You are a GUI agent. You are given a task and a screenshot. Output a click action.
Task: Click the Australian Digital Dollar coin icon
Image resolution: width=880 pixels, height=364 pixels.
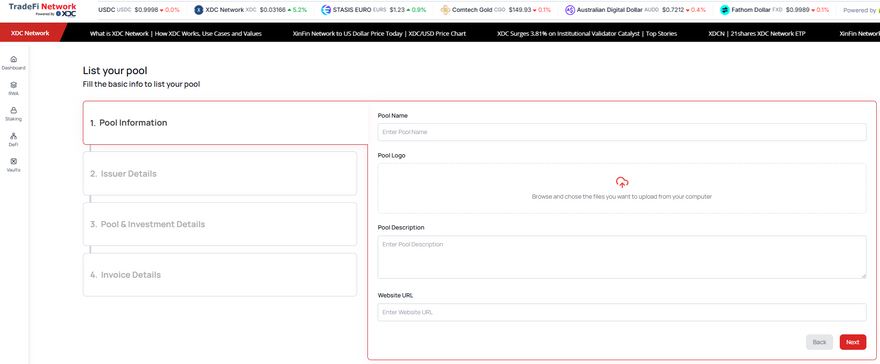tap(570, 10)
